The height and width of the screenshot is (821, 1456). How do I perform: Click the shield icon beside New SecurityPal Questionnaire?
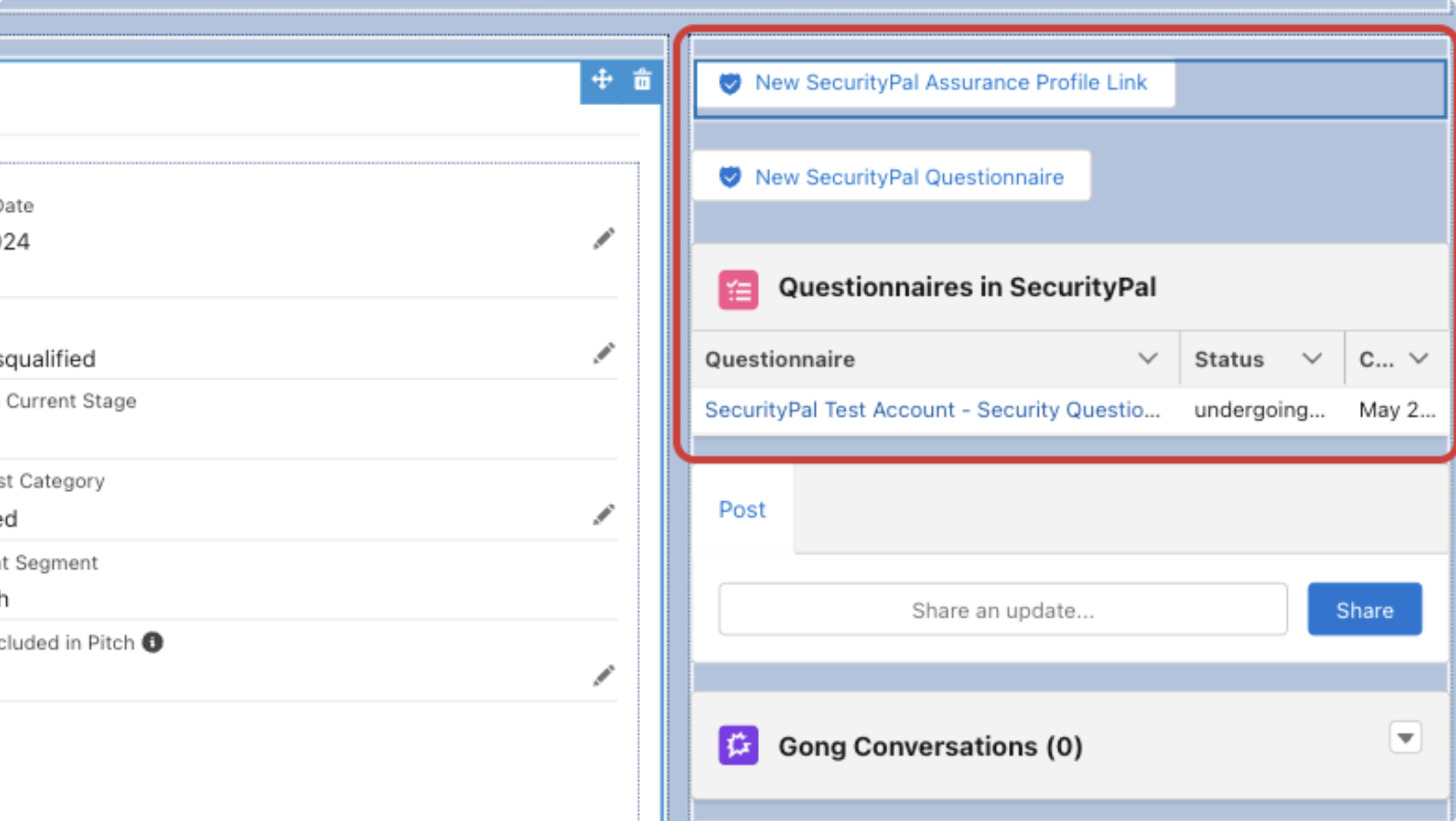(x=729, y=177)
